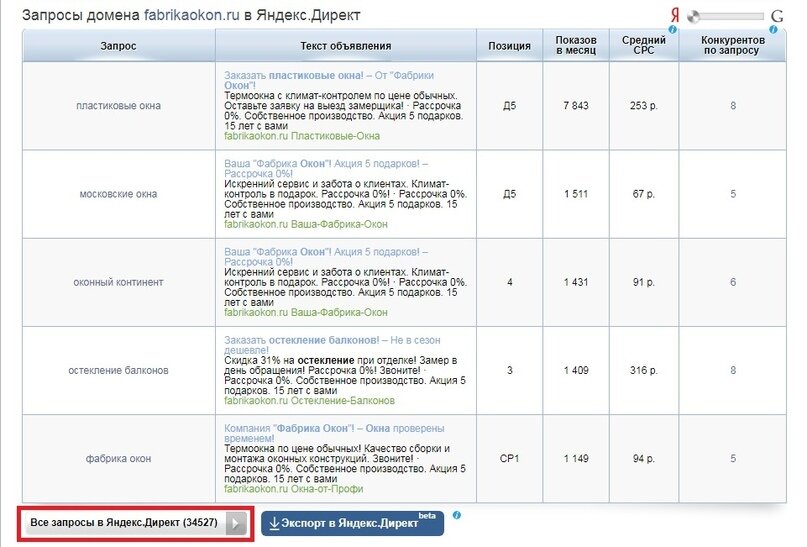Open ad title in московские окна row
This screenshot has width=807, height=547.
[326, 169]
